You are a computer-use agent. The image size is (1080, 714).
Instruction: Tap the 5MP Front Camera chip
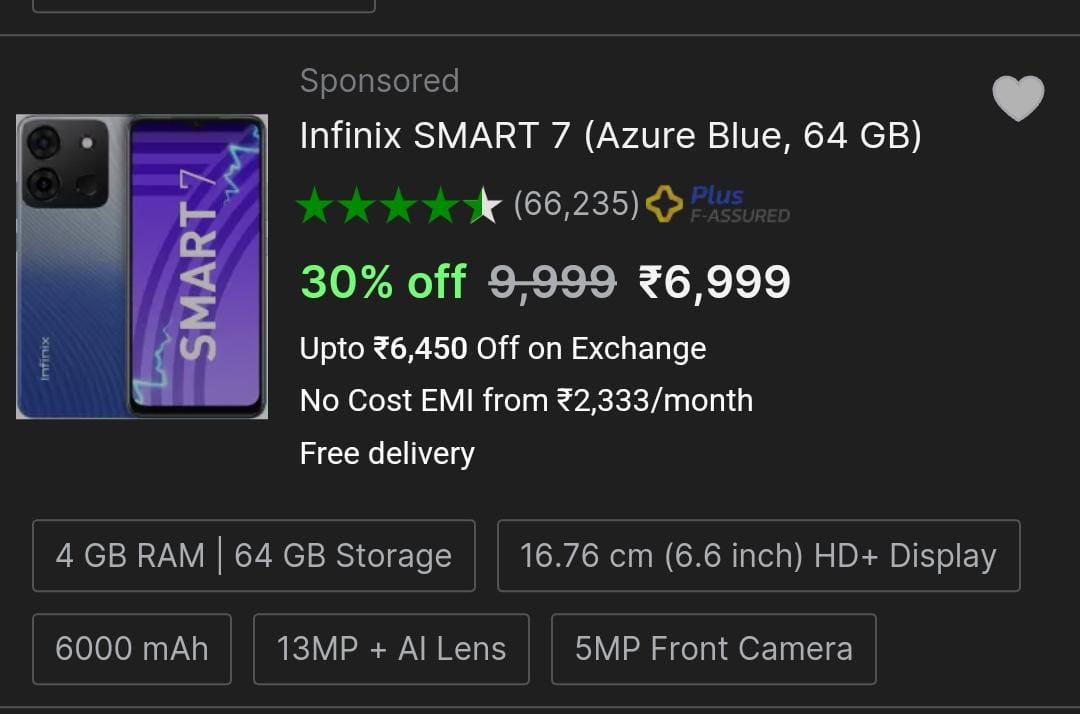[x=713, y=649]
